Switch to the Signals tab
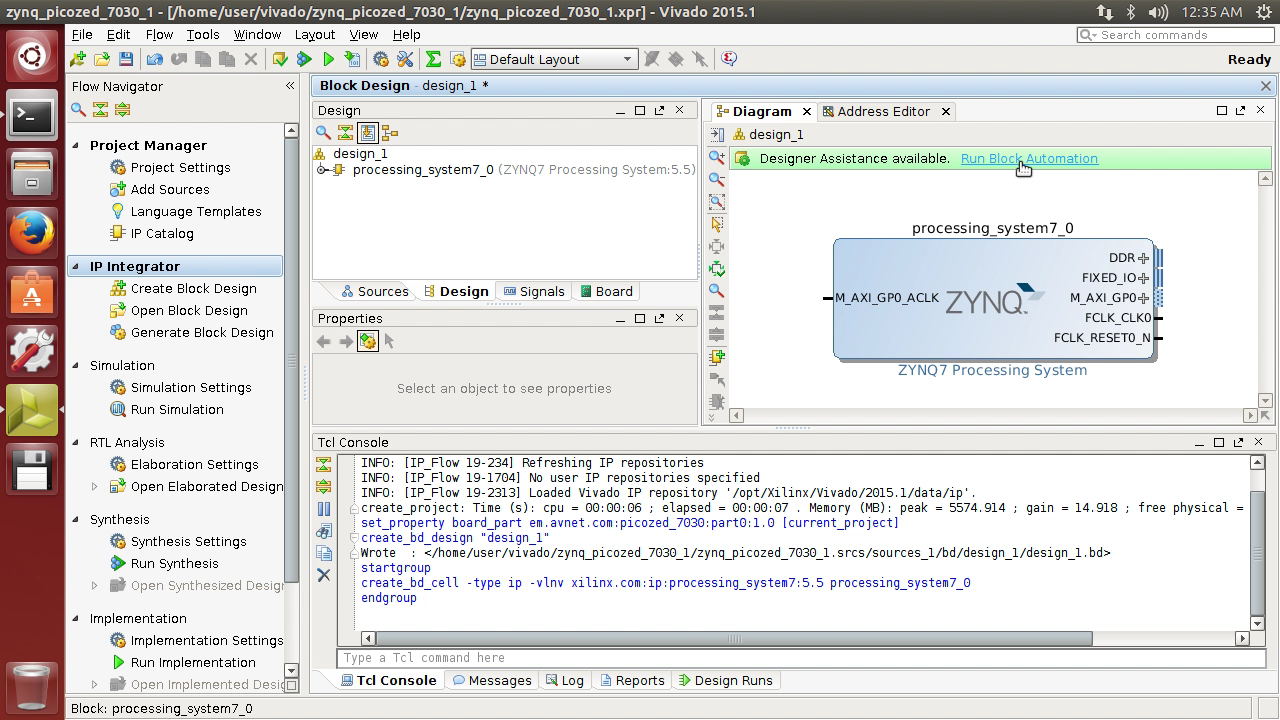 [x=534, y=291]
